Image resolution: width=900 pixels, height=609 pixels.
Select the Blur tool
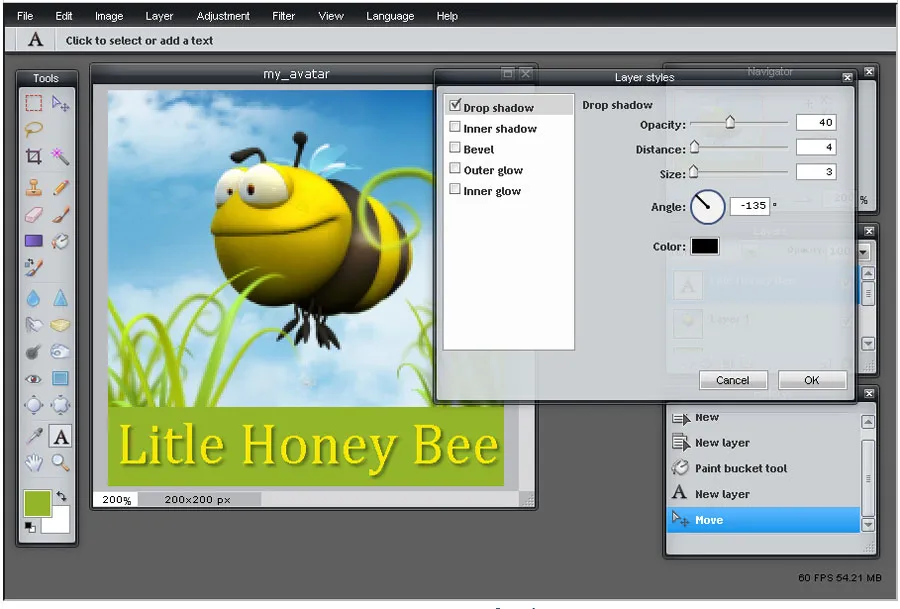pyautogui.click(x=34, y=298)
